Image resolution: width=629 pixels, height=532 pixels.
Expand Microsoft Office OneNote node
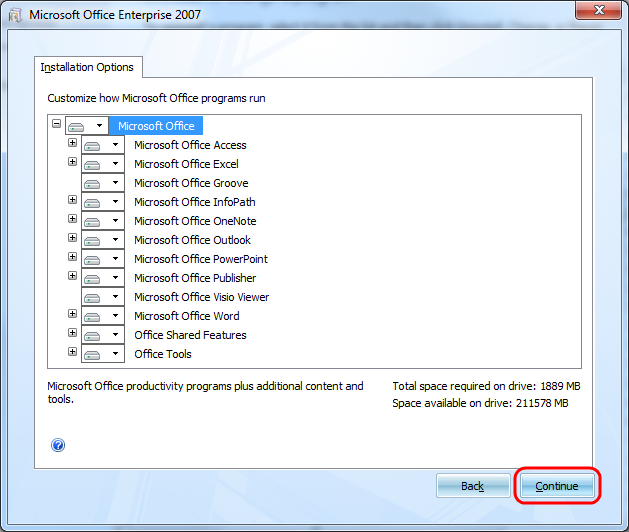click(72, 219)
